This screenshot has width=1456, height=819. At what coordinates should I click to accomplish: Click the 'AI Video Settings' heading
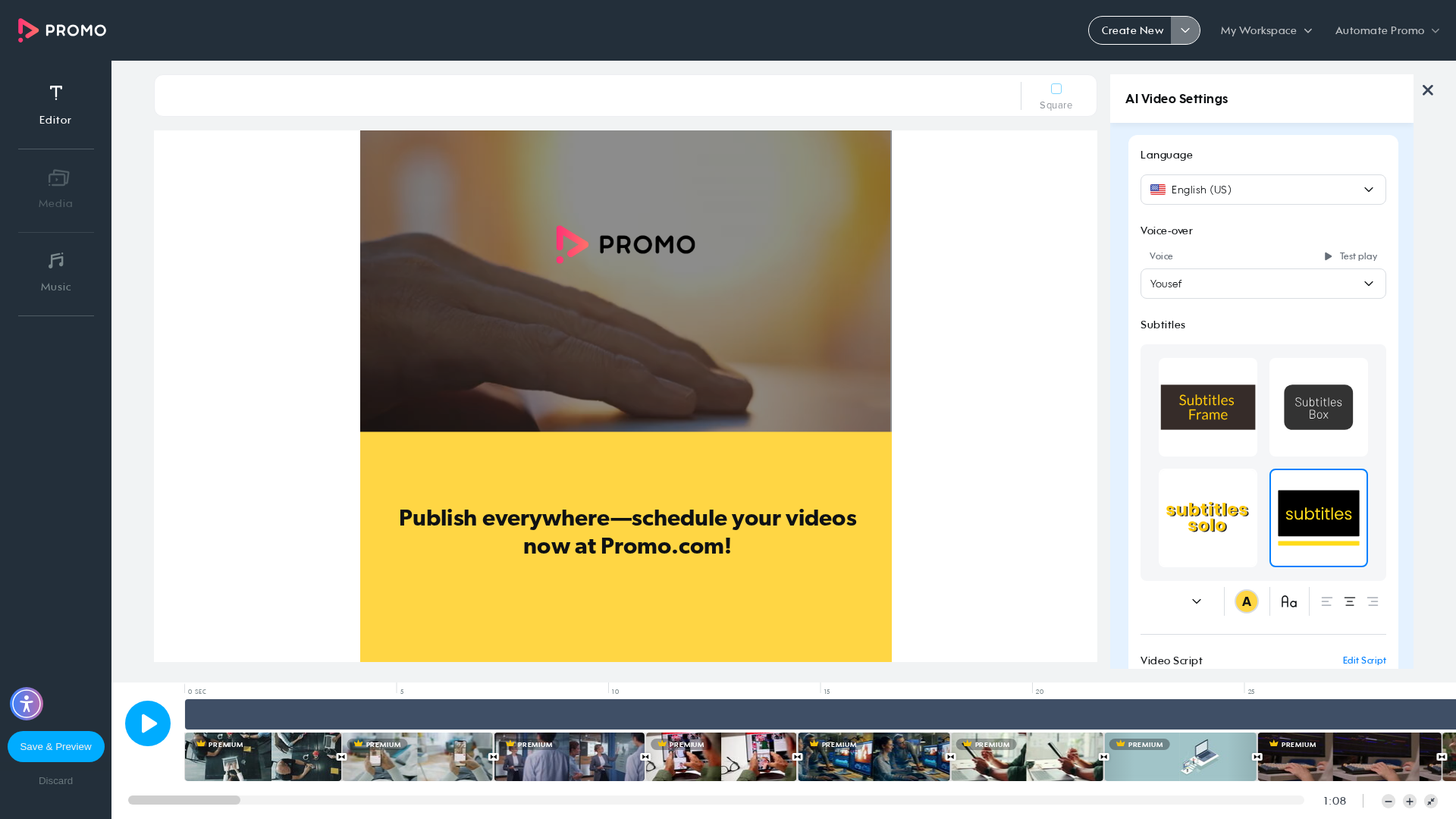pos(1177,99)
